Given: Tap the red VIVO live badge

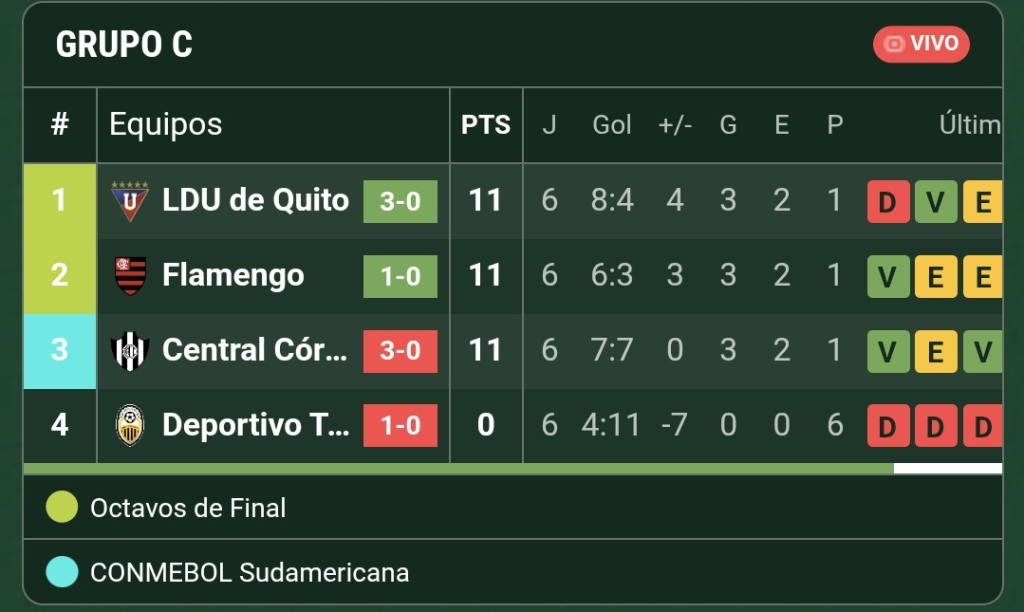Looking at the screenshot, I should click(921, 44).
